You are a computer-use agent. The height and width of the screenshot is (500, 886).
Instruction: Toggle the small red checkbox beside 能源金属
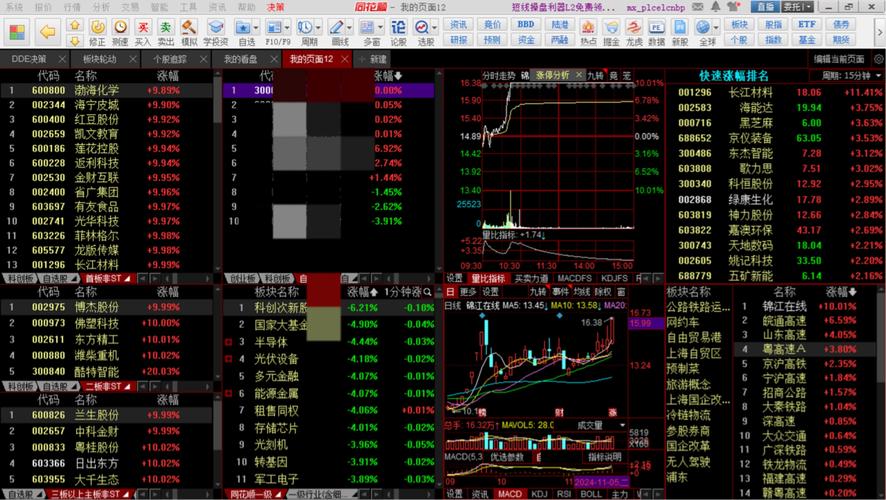click(x=228, y=393)
